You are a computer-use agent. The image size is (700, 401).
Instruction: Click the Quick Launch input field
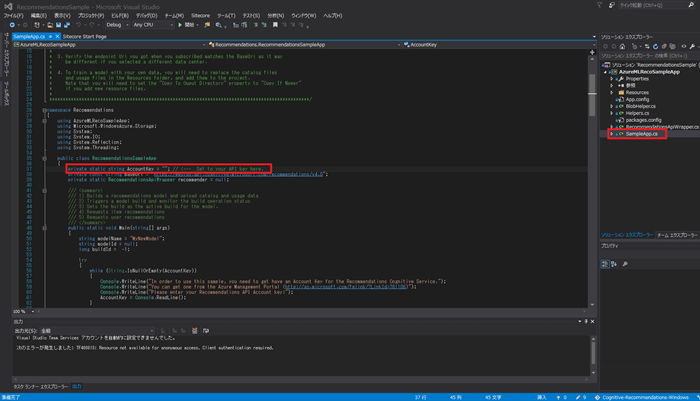(x=653, y=5)
